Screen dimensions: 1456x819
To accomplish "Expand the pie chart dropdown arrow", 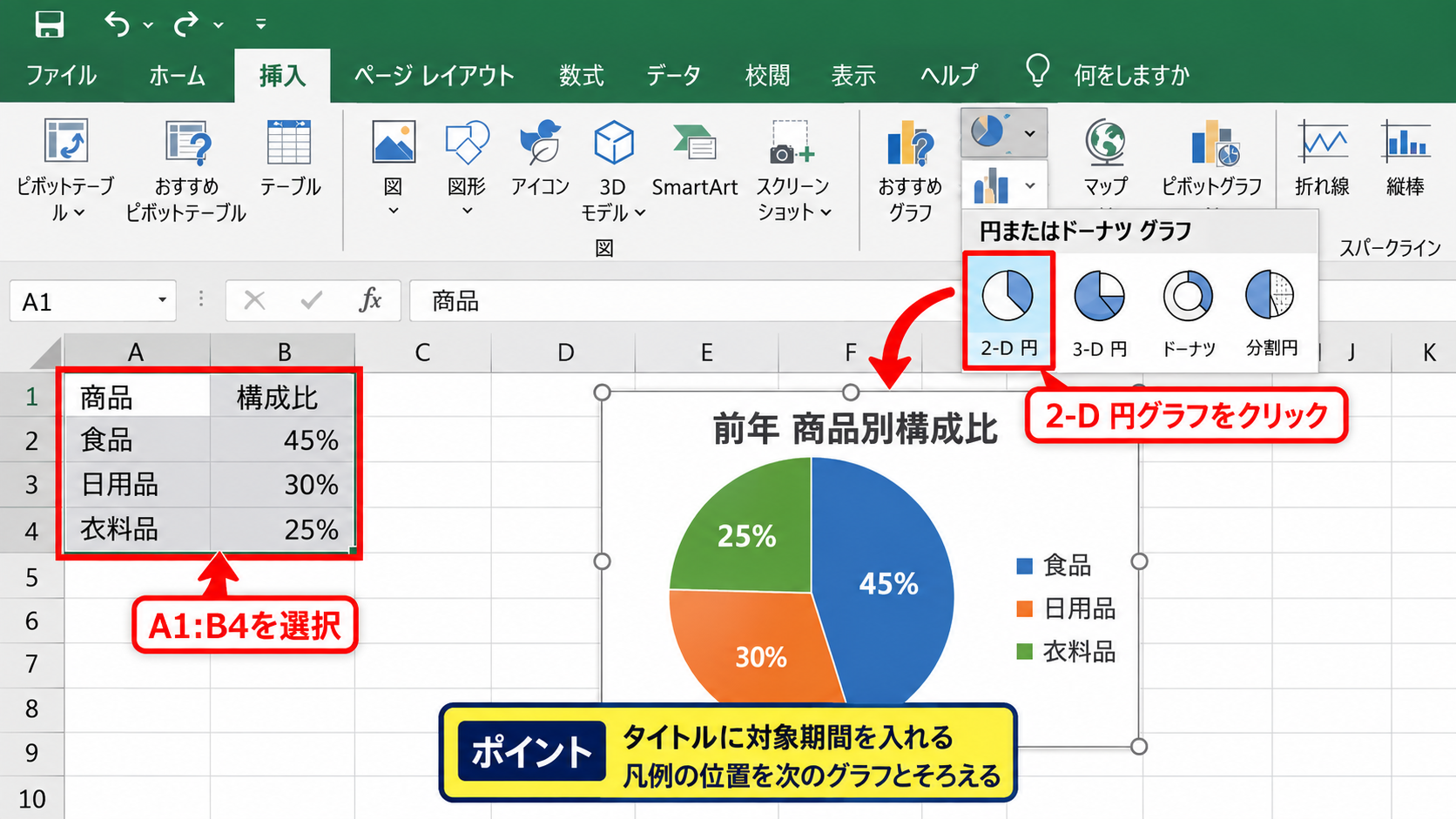I will pyautogui.click(x=1030, y=134).
